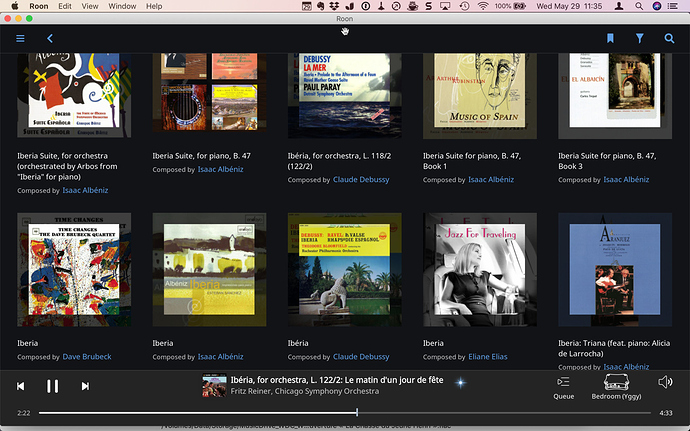Skip to previous track
This screenshot has height=431, width=690.
click(x=20, y=386)
